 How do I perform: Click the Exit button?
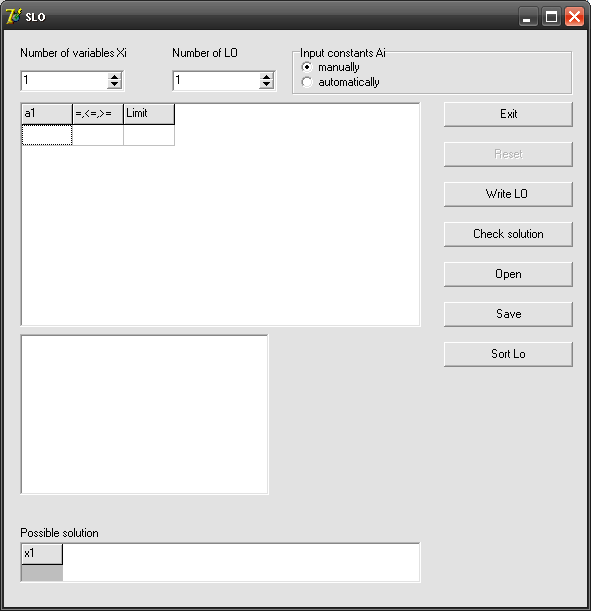coord(508,114)
